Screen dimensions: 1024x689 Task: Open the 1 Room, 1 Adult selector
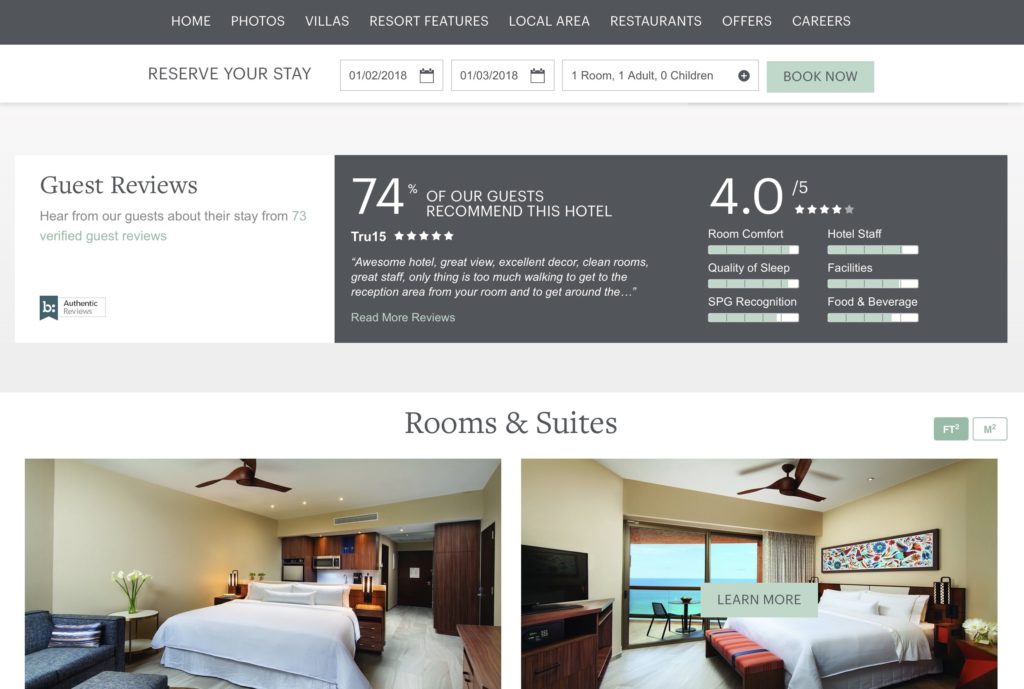click(660, 76)
